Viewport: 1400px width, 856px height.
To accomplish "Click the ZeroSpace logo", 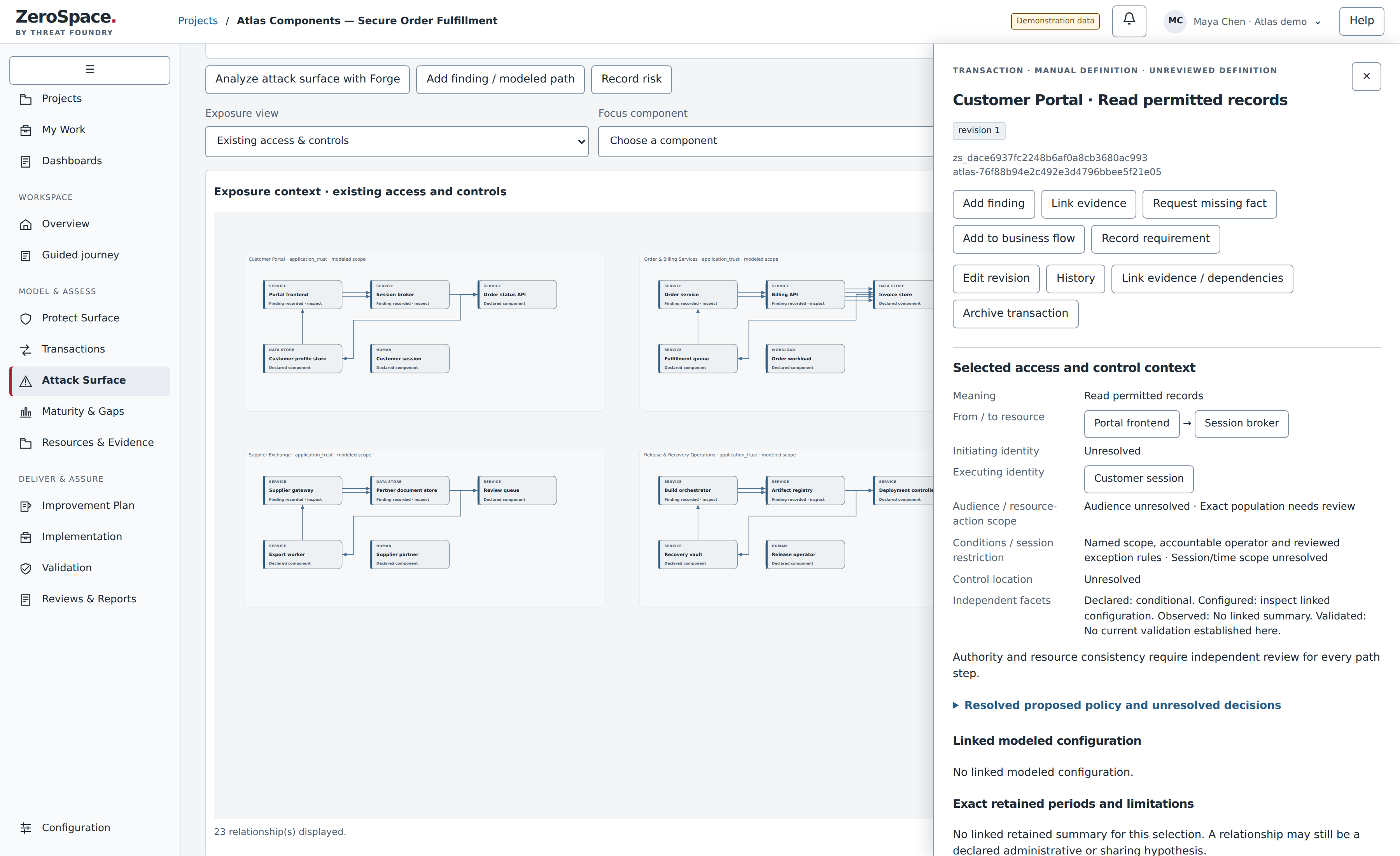I will (65, 22).
